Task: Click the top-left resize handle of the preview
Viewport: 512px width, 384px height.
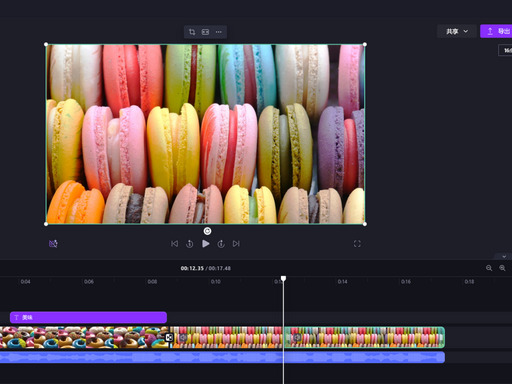Action: pyautogui.click(x=46, y=44)
